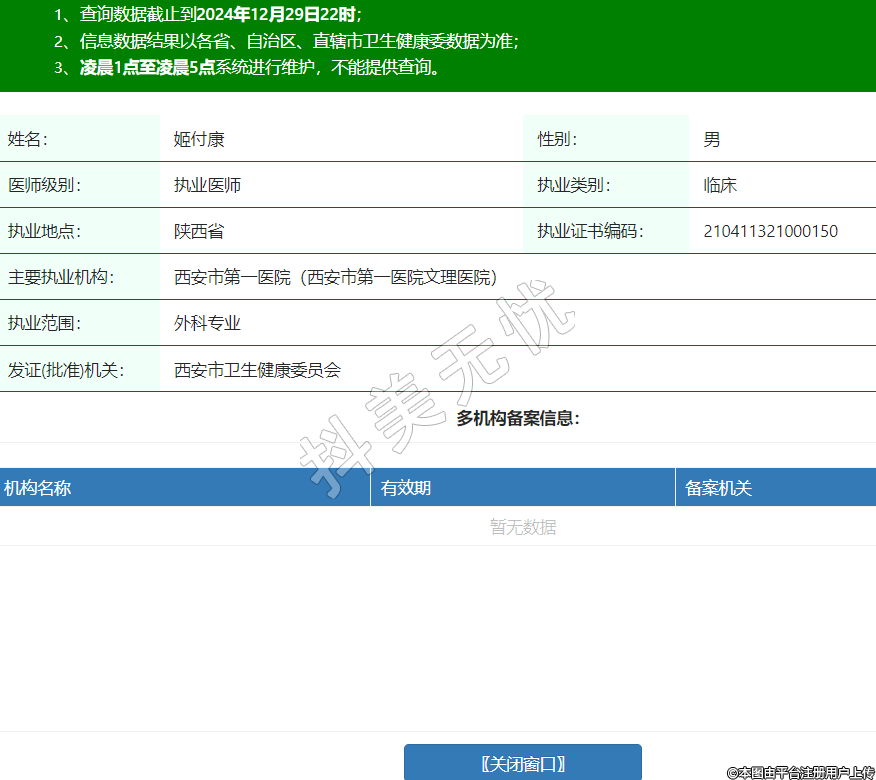Click the 暂无数据 empty table row
Viewport: 876px width, 780px height.
(522, 527)
